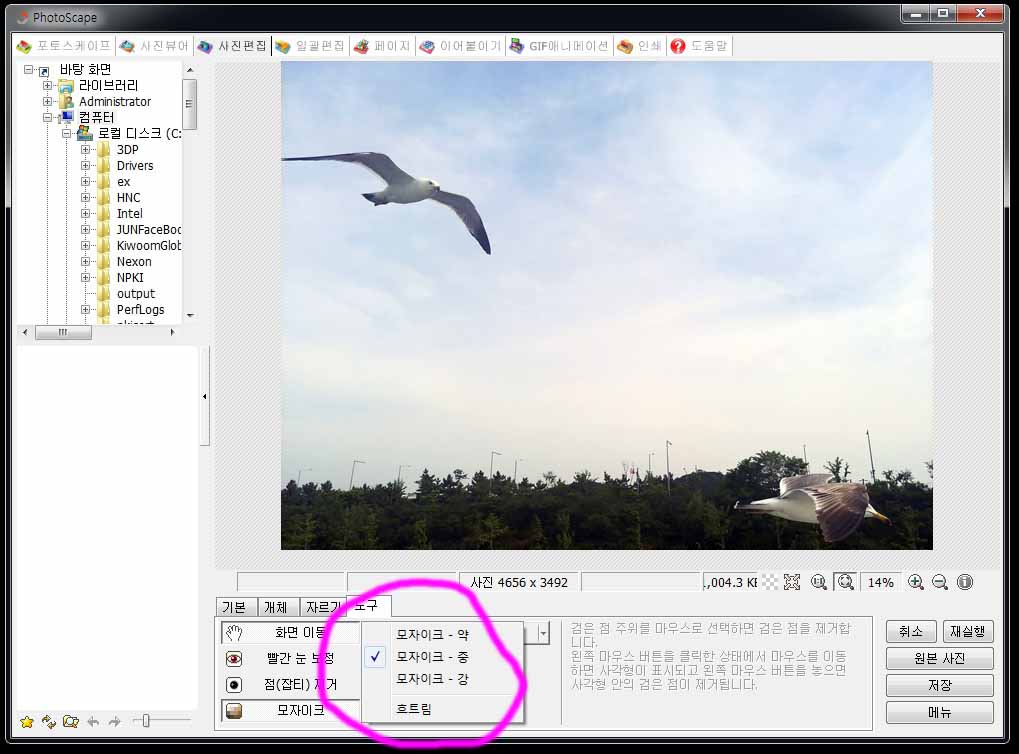The width and height of the screenshot is (1019, 754).
Task: Click the undo back arrow icon
Action: coord(93,722)
